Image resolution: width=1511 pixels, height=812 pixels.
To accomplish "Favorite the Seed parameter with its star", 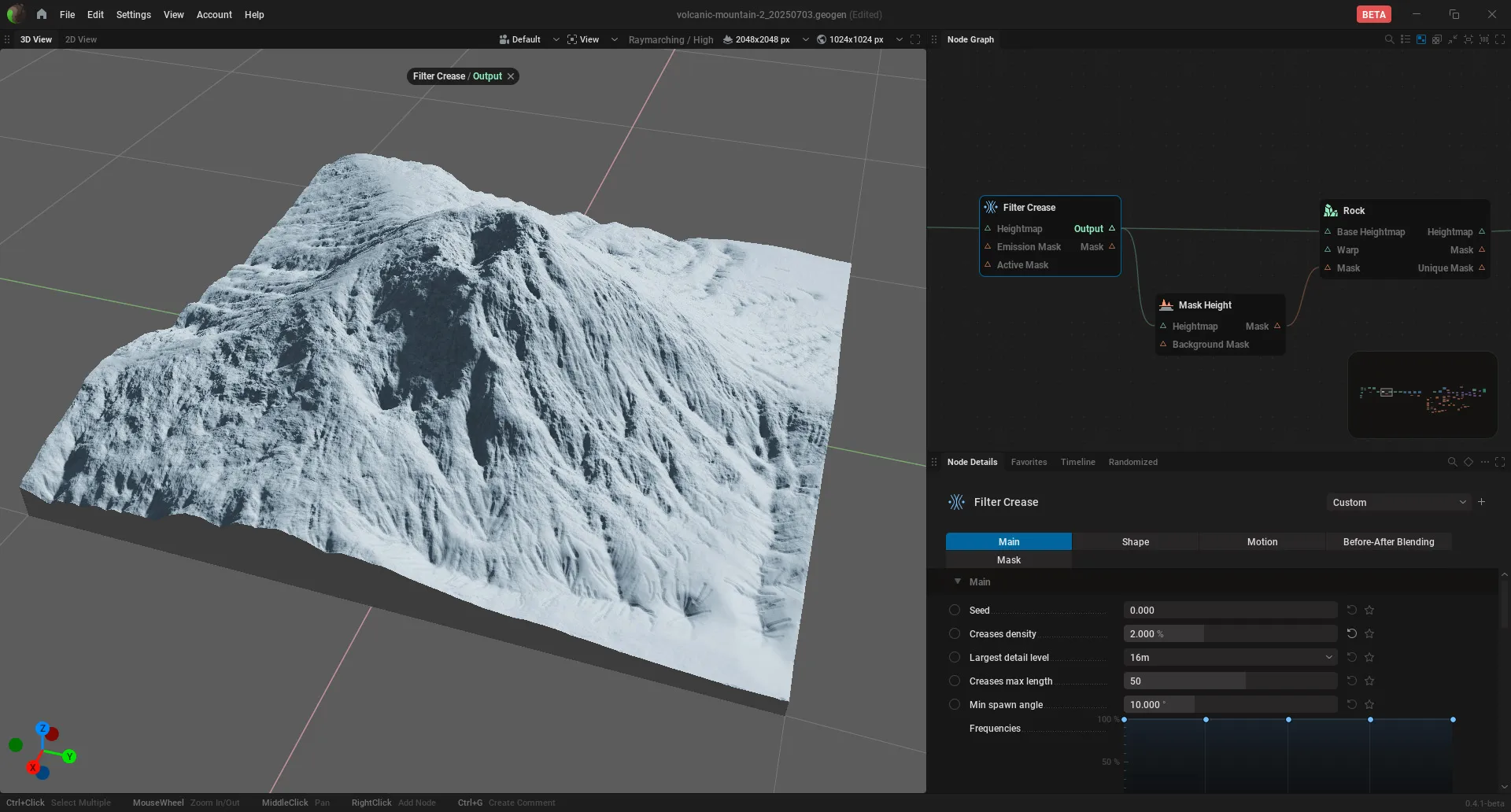I will [x=1369, y=610].
